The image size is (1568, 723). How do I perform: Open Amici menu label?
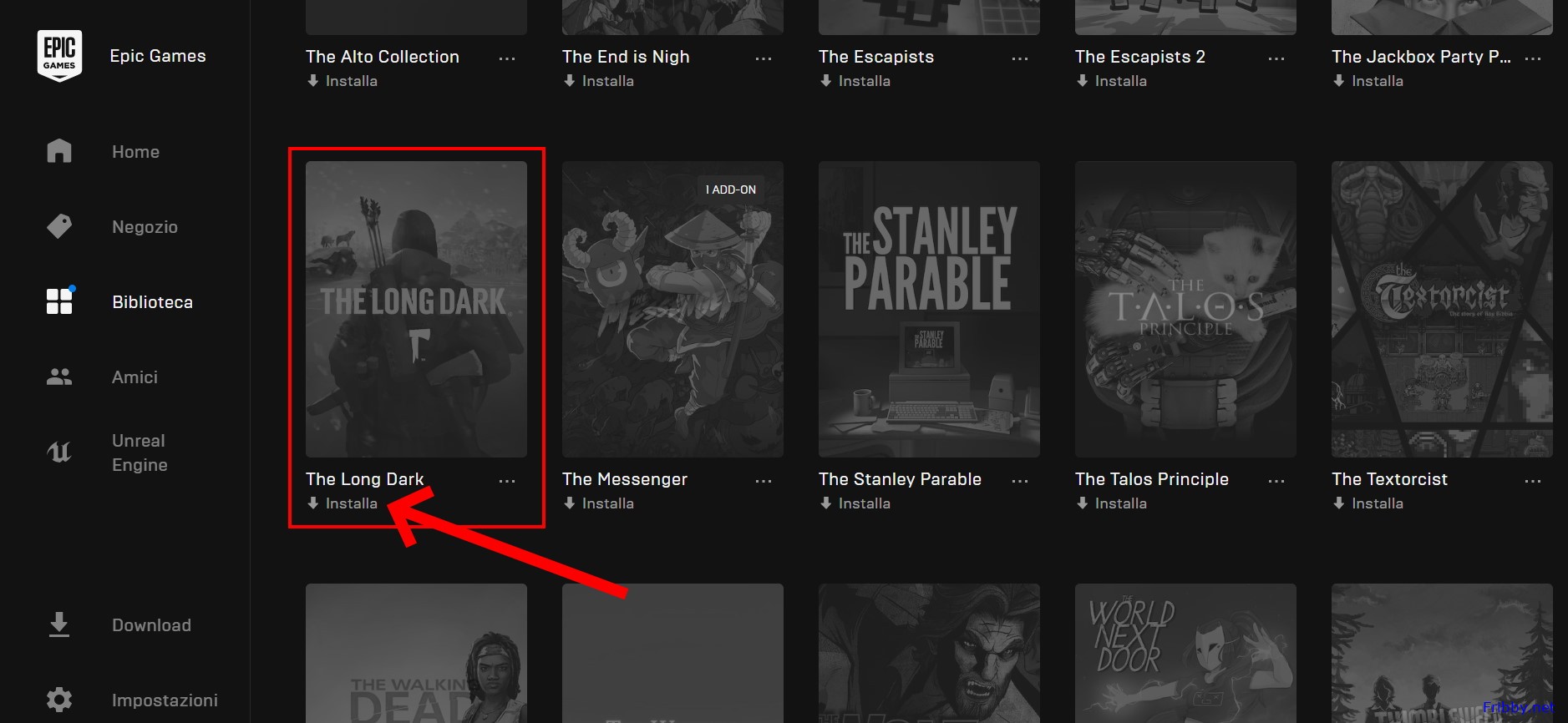click(135, 377)
